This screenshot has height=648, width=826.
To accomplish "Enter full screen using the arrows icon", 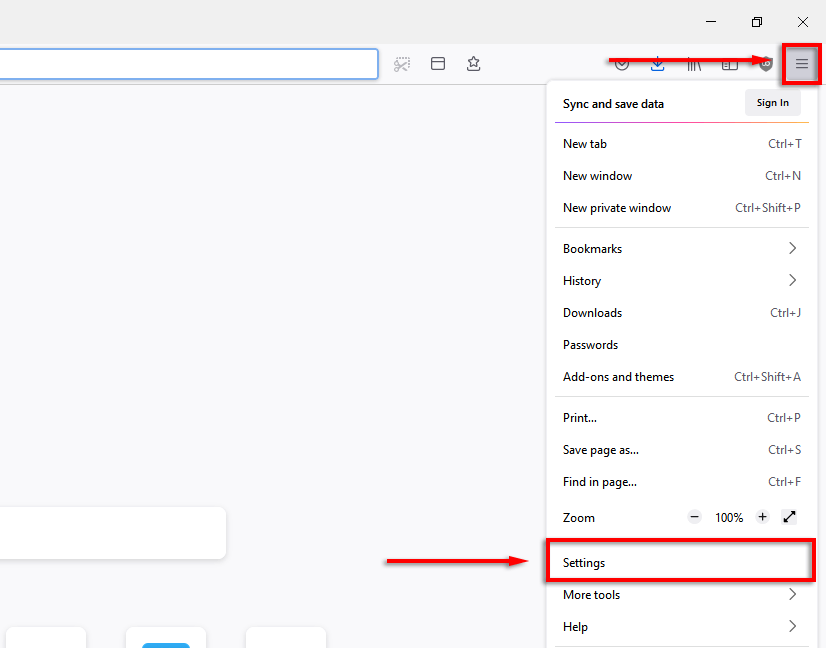I will 789,517.
